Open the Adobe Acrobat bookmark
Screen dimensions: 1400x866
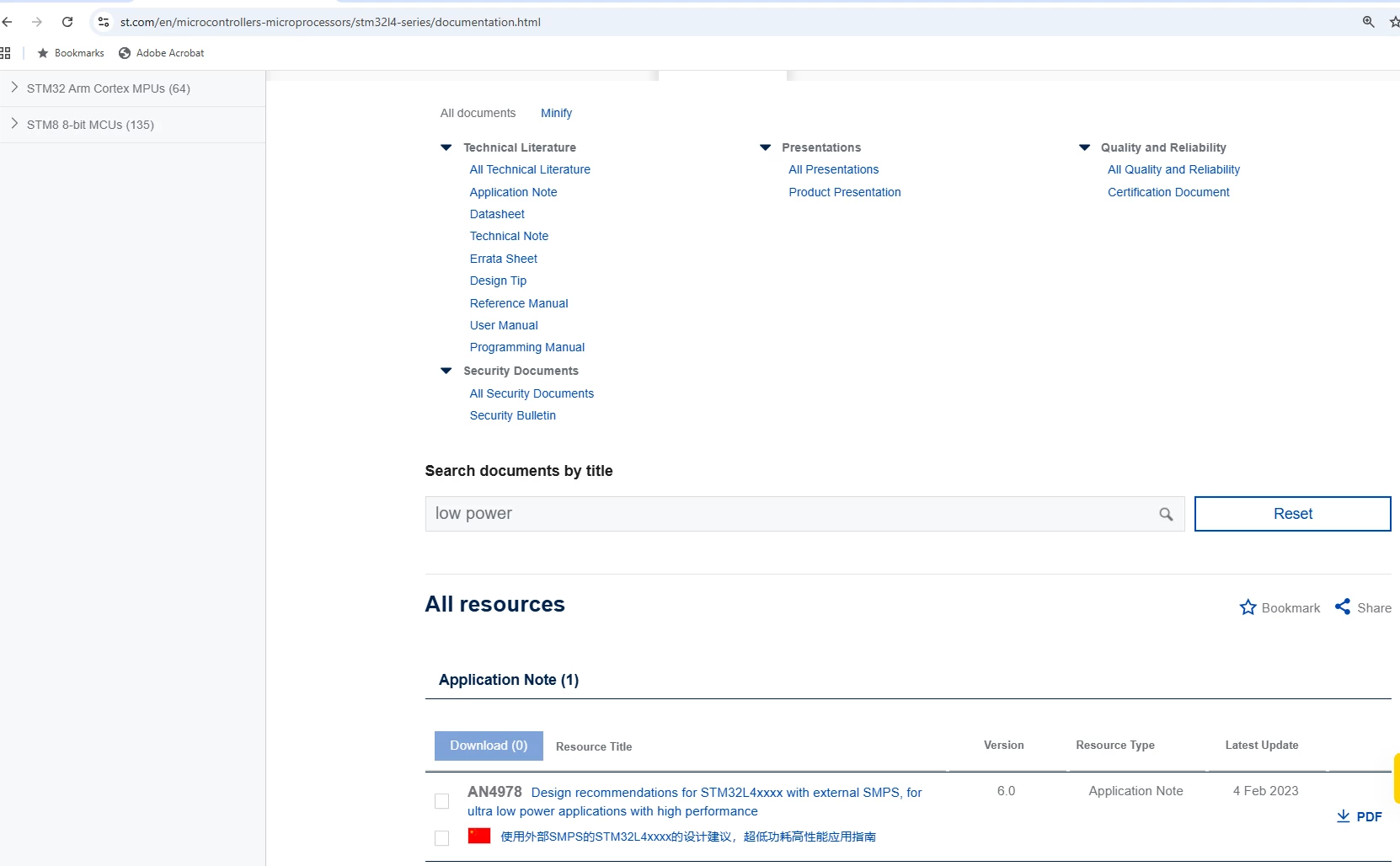point(162,53)
